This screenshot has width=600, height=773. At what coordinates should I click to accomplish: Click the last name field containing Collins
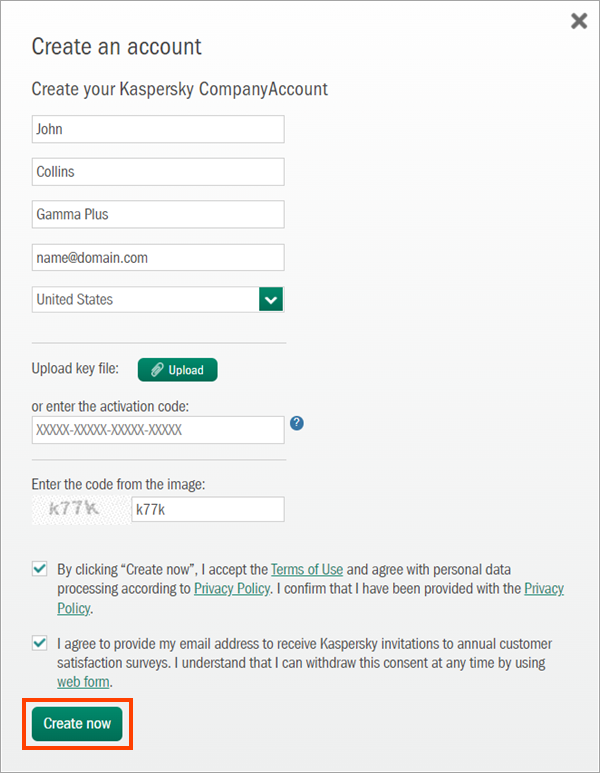158,172
